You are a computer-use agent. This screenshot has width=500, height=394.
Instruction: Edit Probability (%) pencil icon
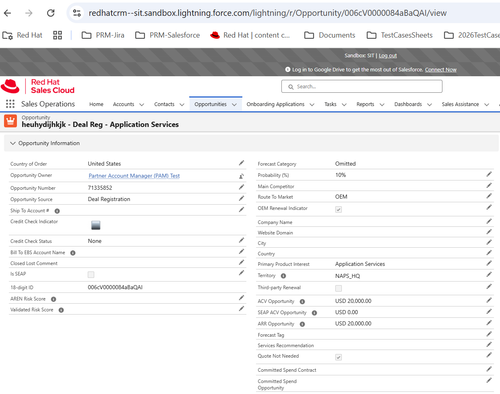489,174
